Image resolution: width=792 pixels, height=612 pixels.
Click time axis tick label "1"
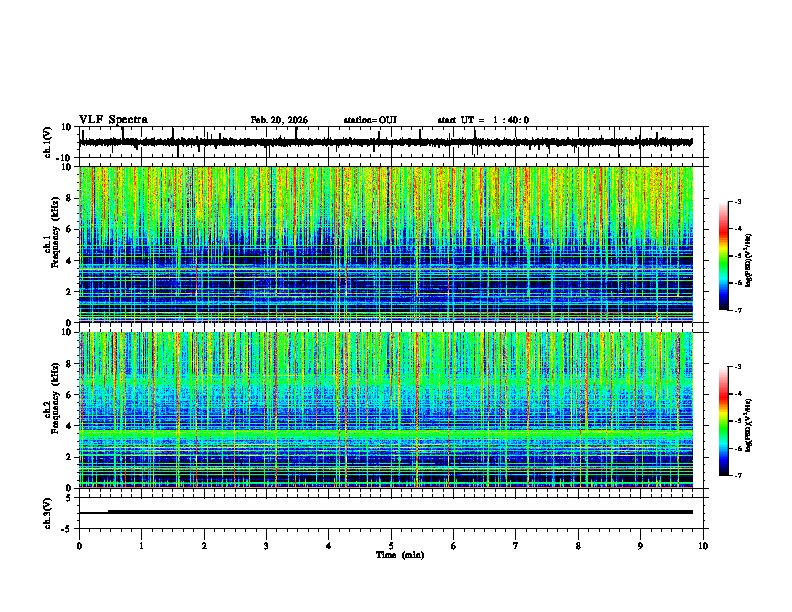pos(141,546)
